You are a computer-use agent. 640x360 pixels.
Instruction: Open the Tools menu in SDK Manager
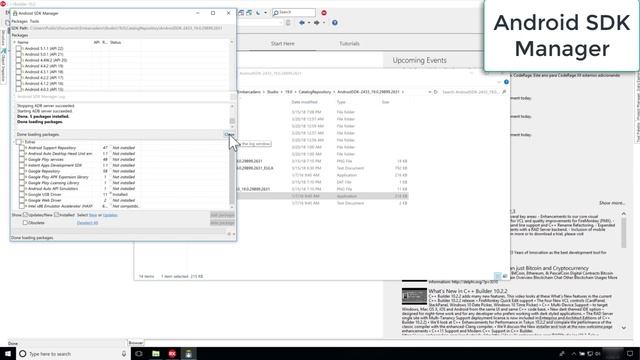click(x=34, y=21)
